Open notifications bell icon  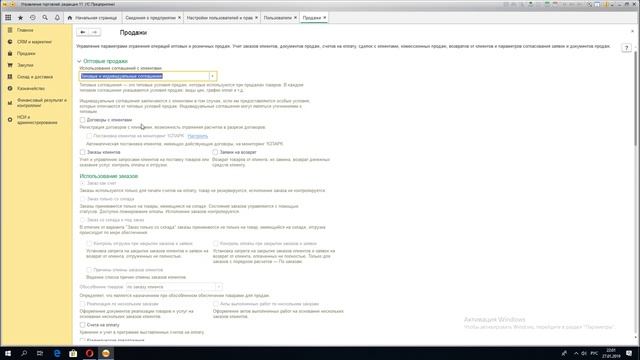(57, 18)
